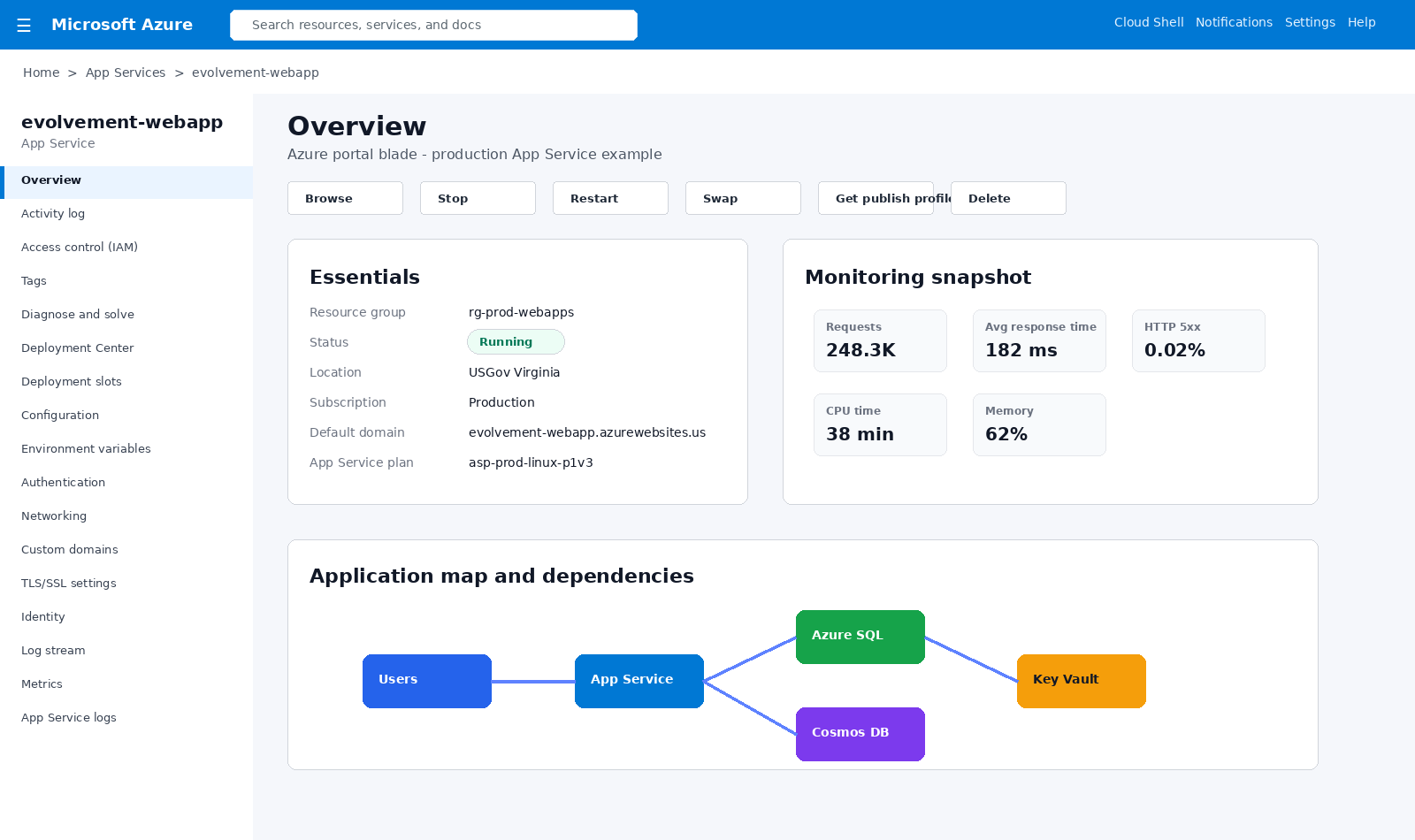
Task: Select the App Service map node
Action: pyautogui.click(x=639, y=681)
